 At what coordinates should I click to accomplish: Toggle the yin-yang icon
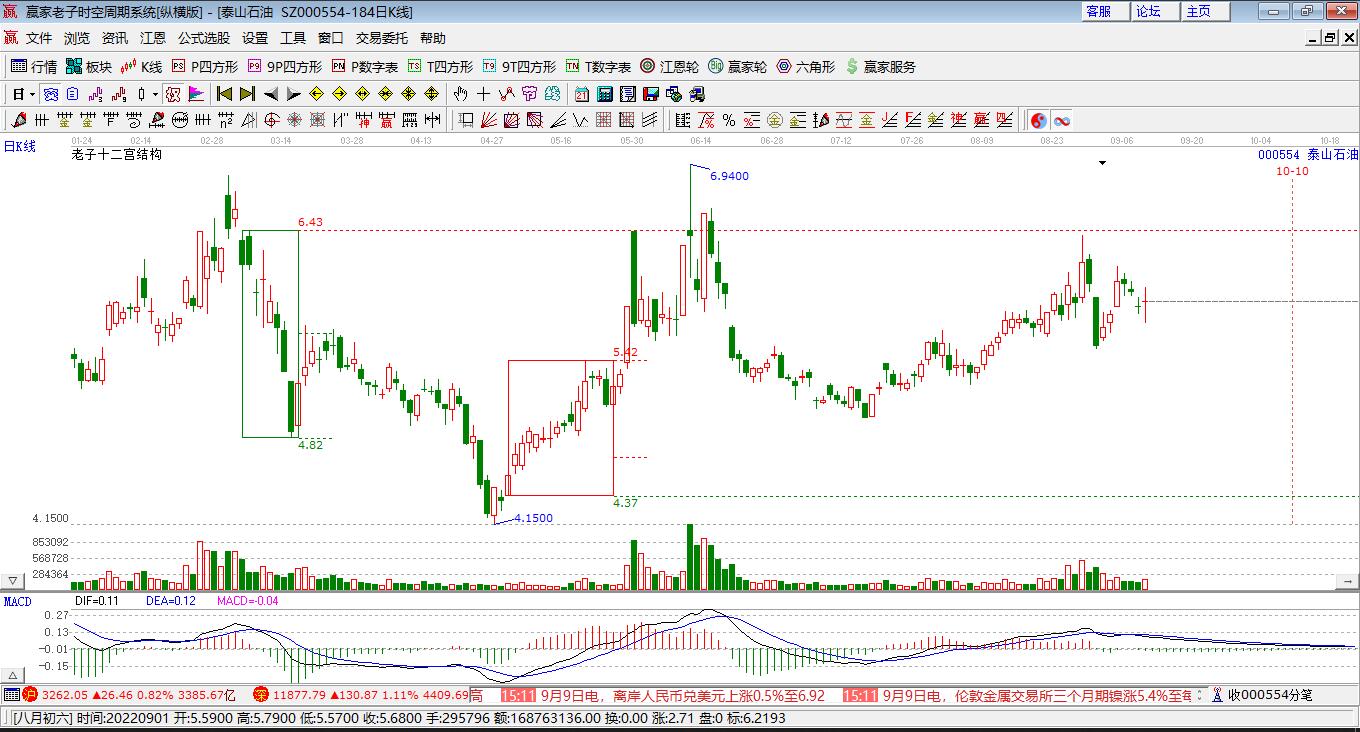click(x=1039, y=120)
